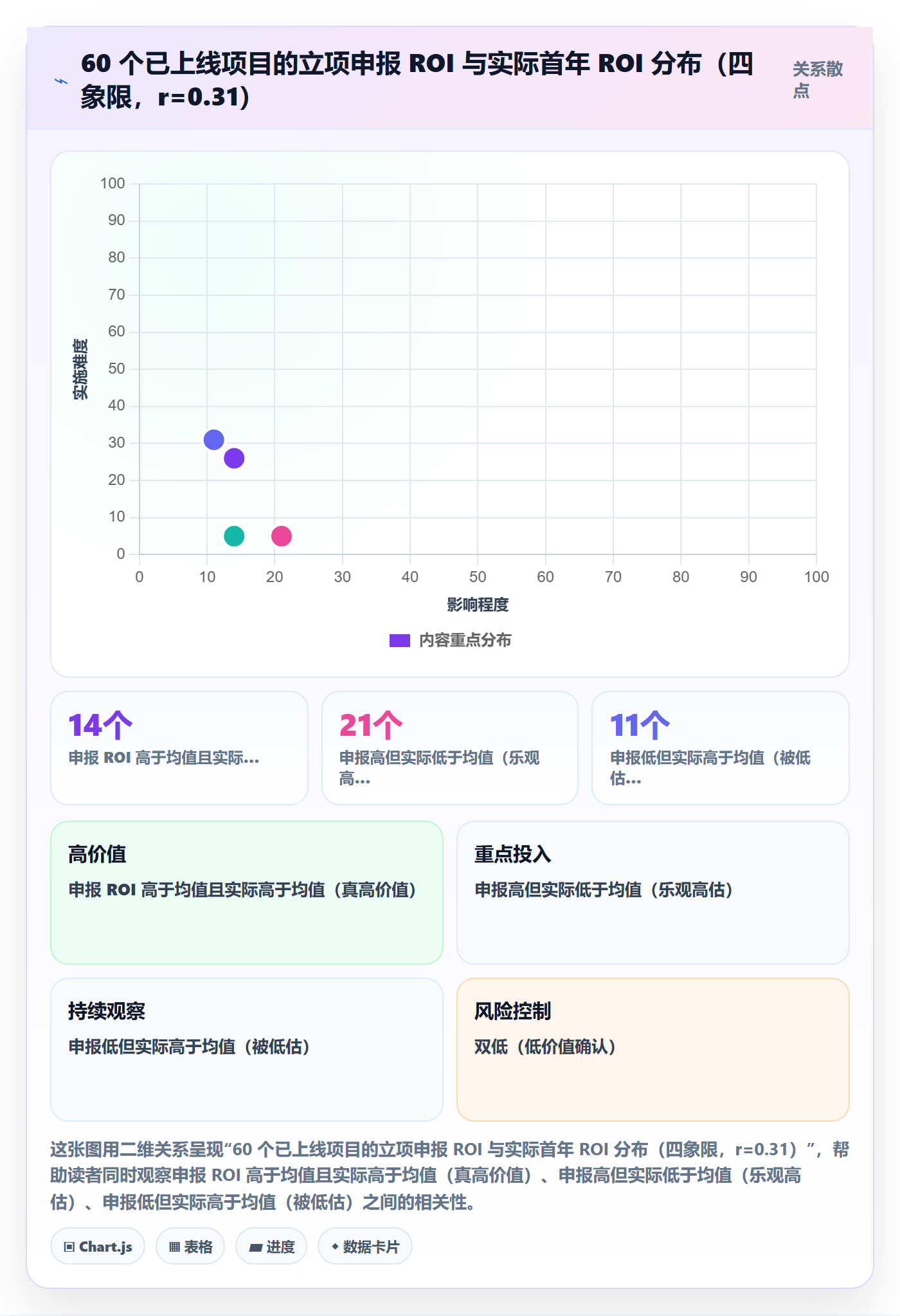
Task: Select the 21个 stat card
Action: pos(450,748)
